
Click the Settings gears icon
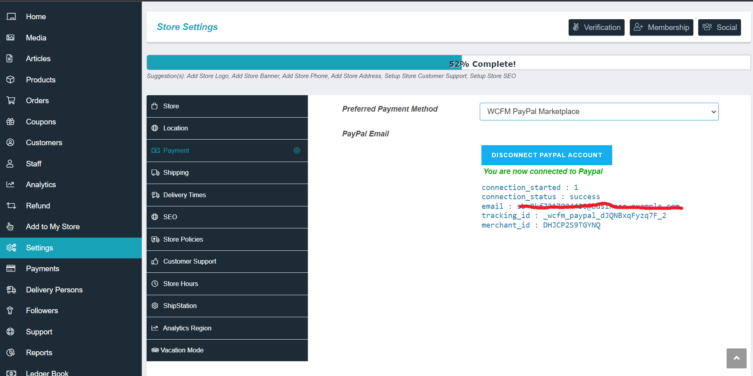(11, 248)
